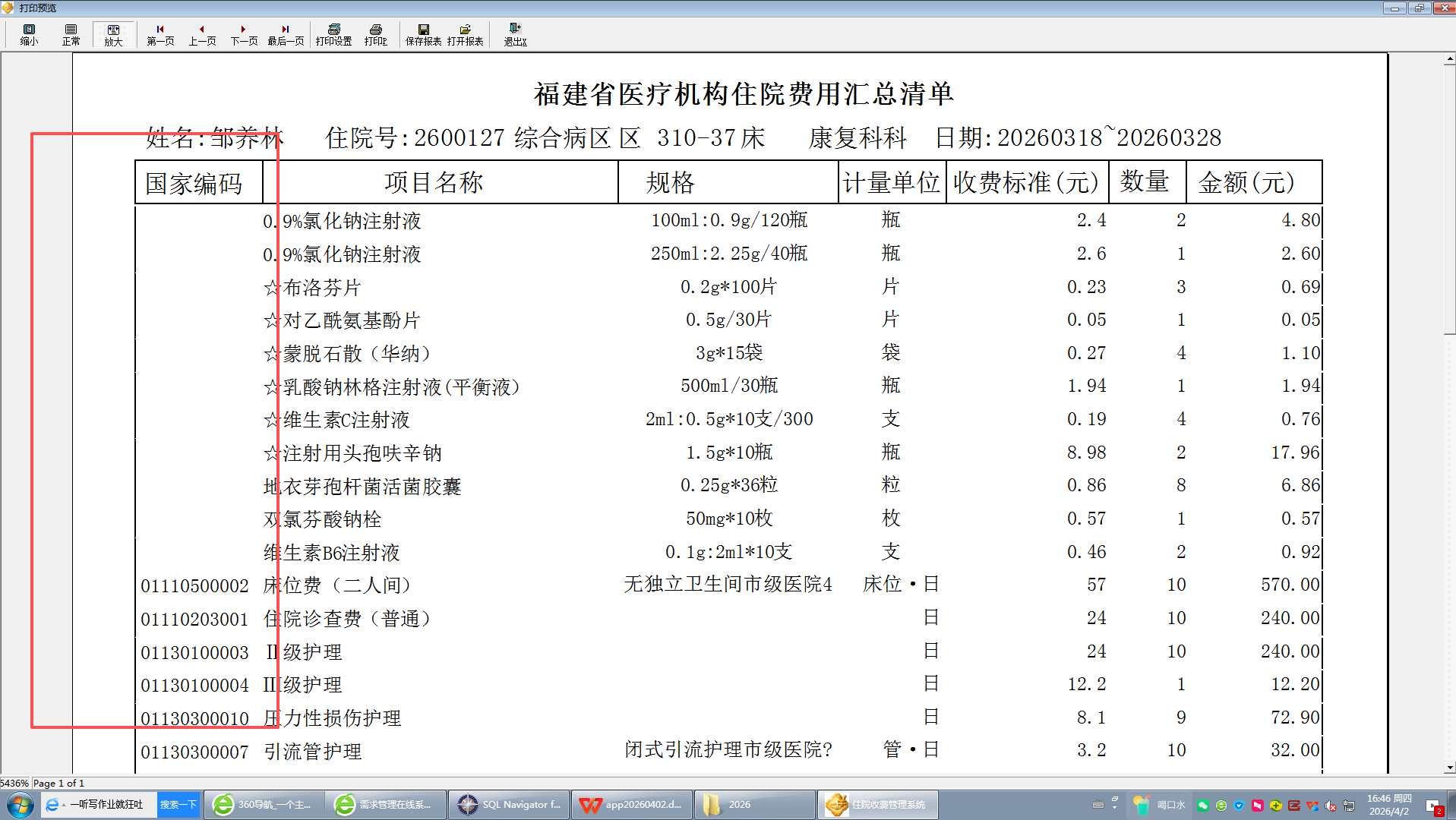This screenshot has height=820, width=1456.
Task: Click the 缩小 (zoom out) toolbar icon
Action: pyautogui.click(x=29, y=35)
